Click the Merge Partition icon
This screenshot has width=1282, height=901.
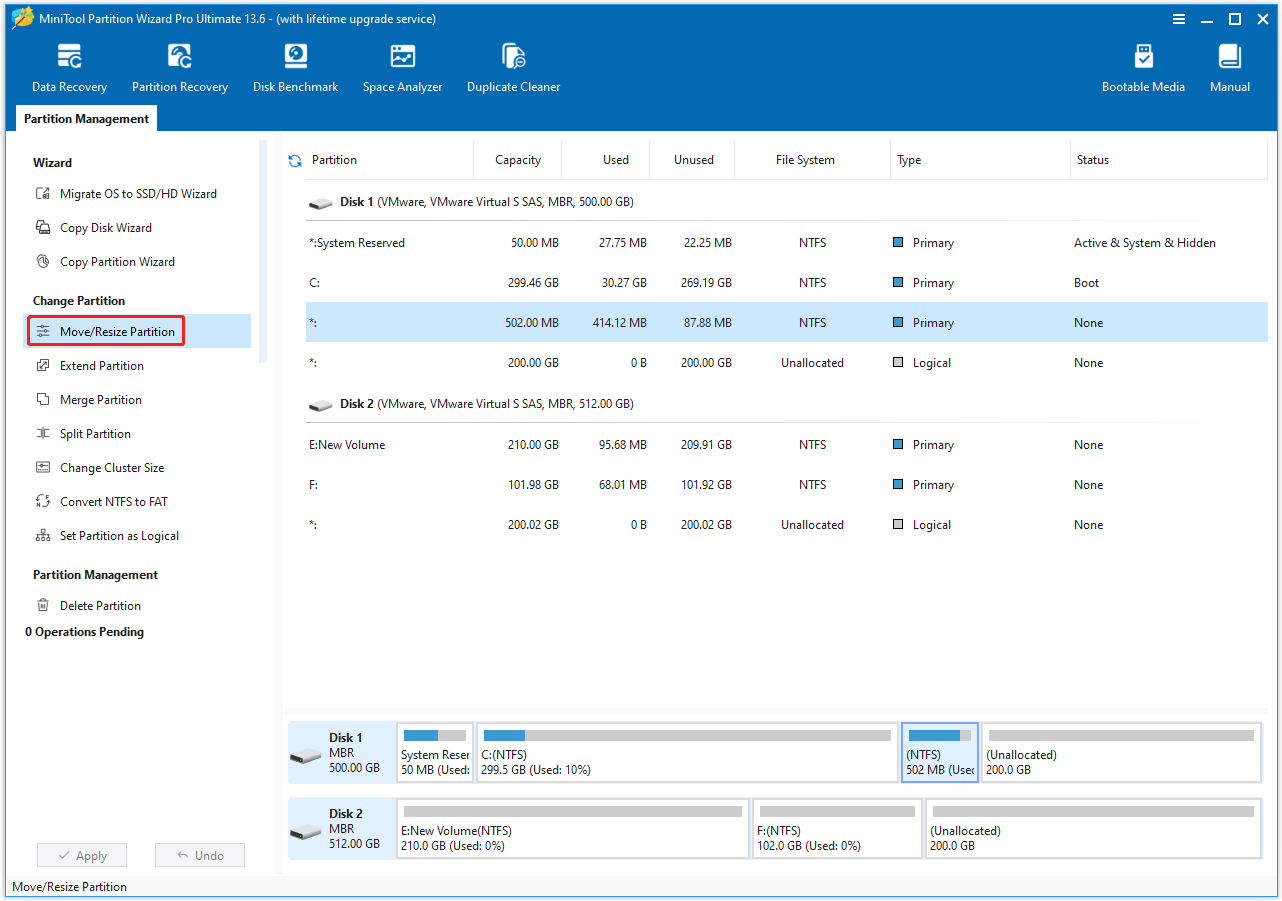pos(43,400)
